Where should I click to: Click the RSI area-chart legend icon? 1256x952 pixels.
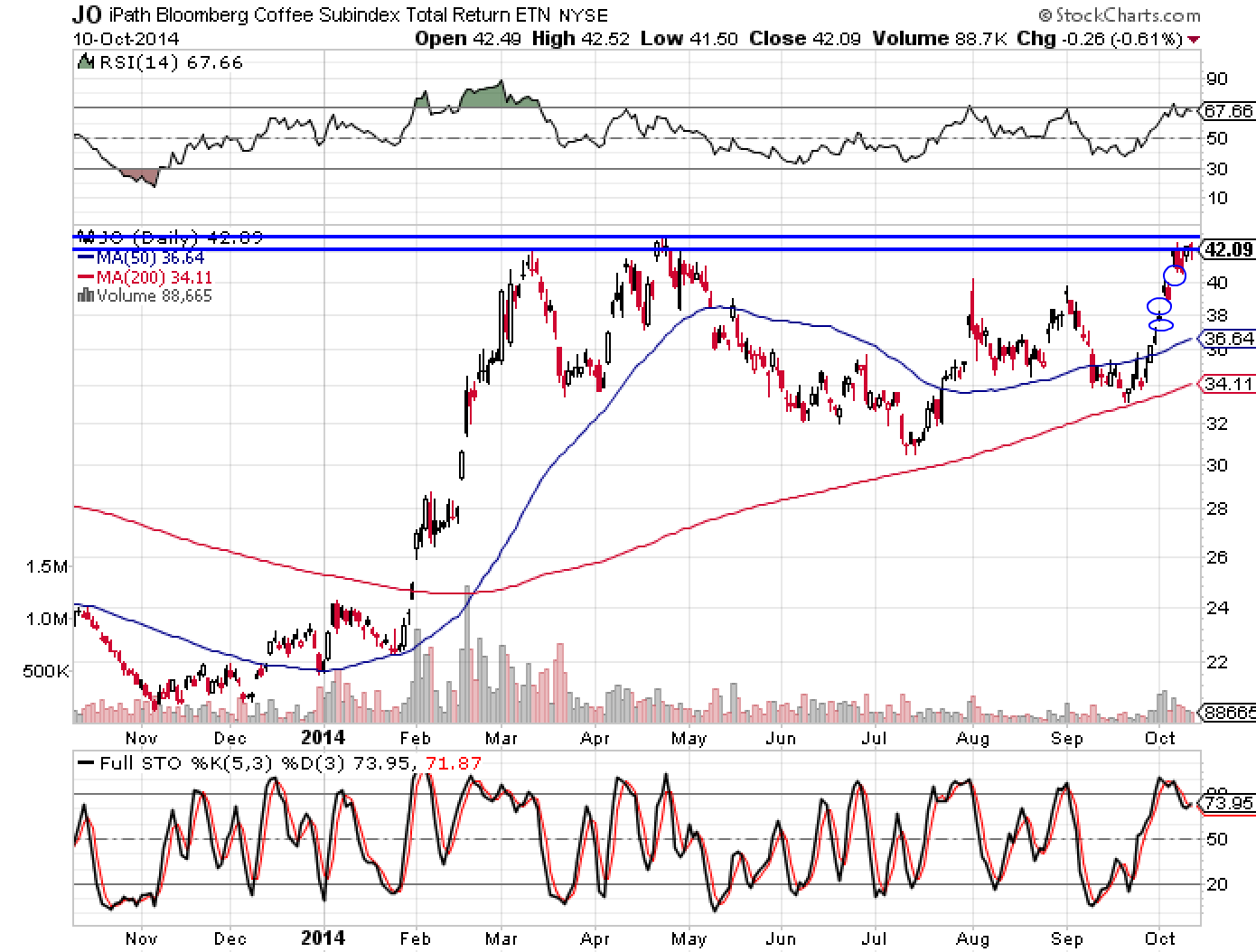[86, 62]
